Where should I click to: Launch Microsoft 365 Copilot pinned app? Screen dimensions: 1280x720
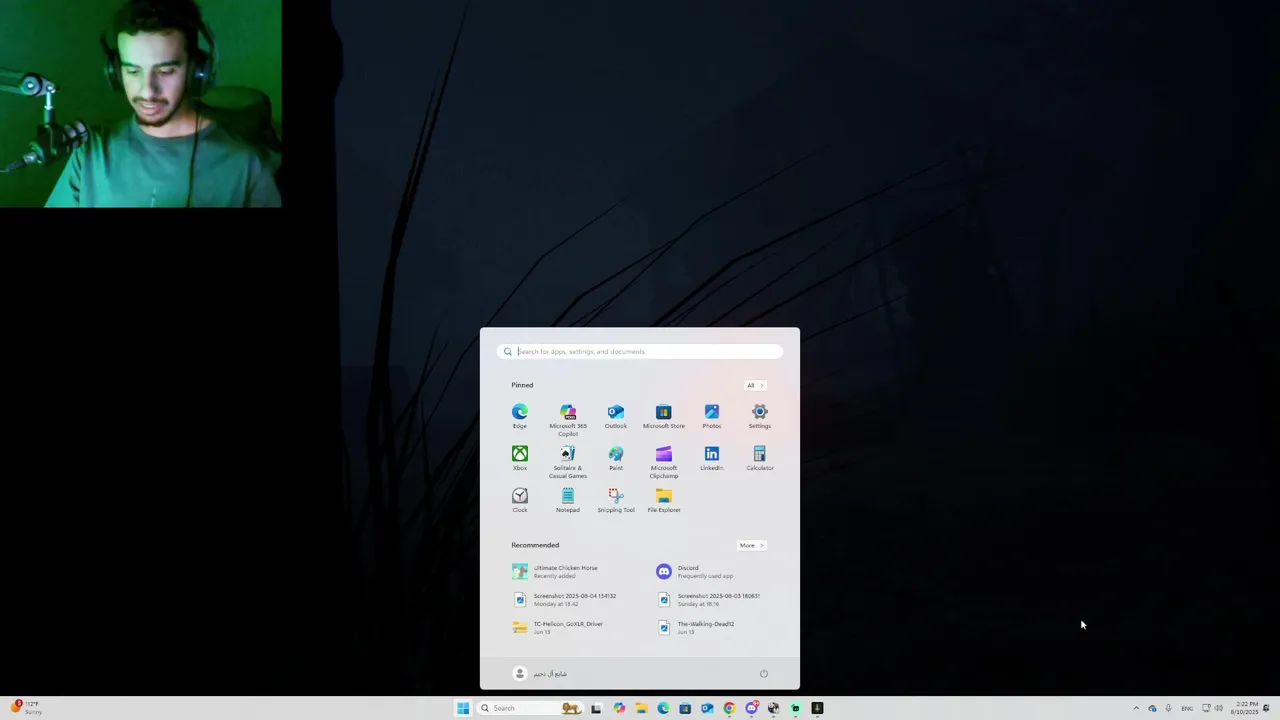click(568, 420)
